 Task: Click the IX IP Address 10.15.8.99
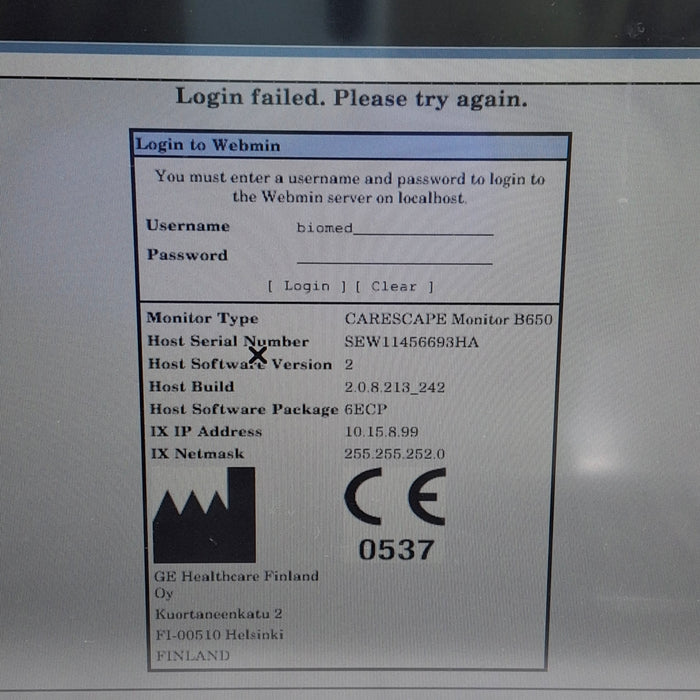(x=381, y=432)
